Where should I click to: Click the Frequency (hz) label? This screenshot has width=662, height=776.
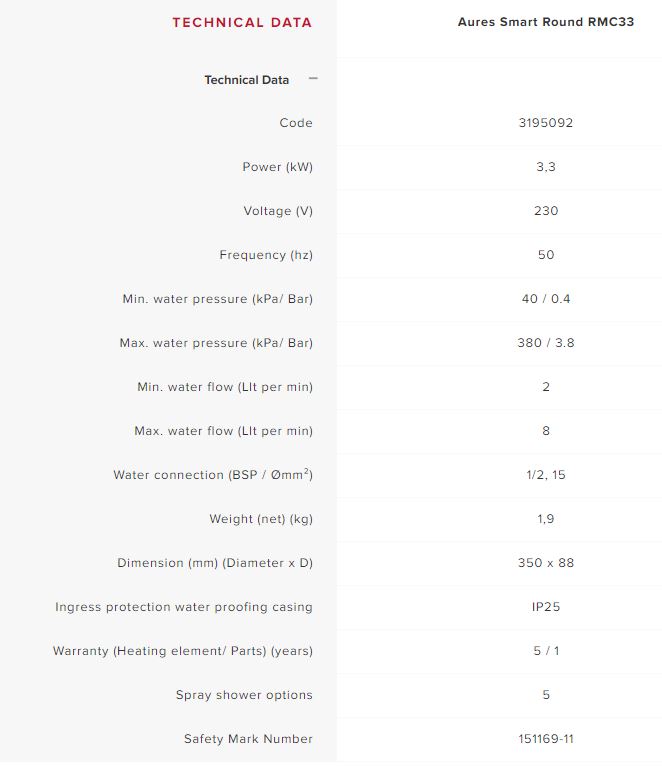(x=266, y=255)
